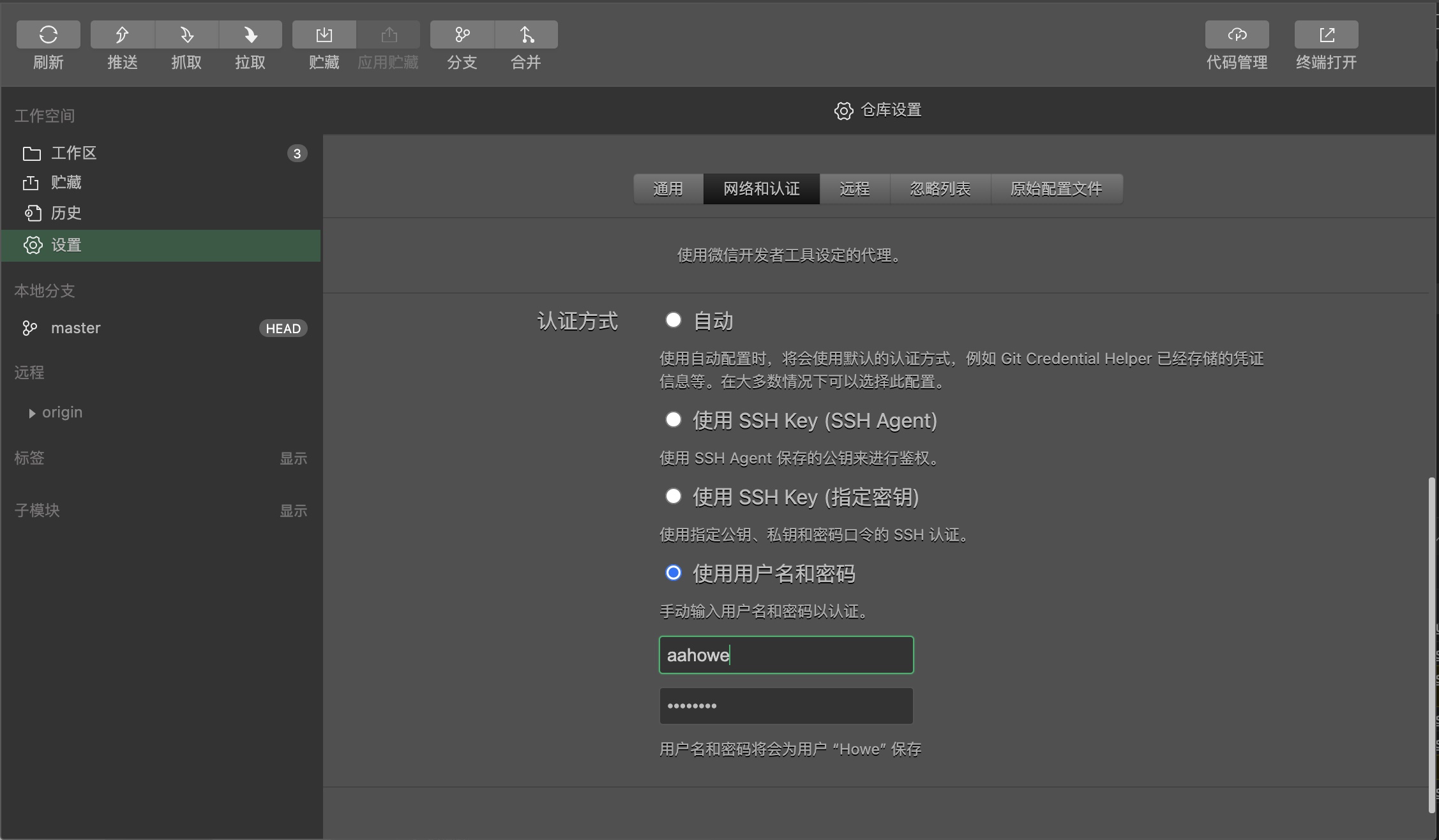Screen dimensions: 1439x840
Task: Show submodules with 显示 beside 子模块
Action: [x=294, y=511]
